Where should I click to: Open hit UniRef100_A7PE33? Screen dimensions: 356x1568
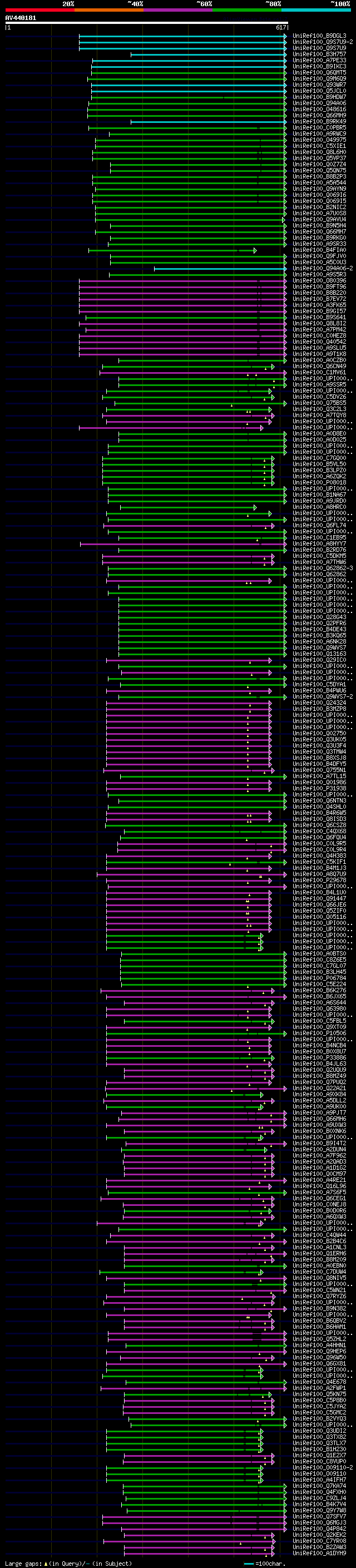click(x=319, y=60)
